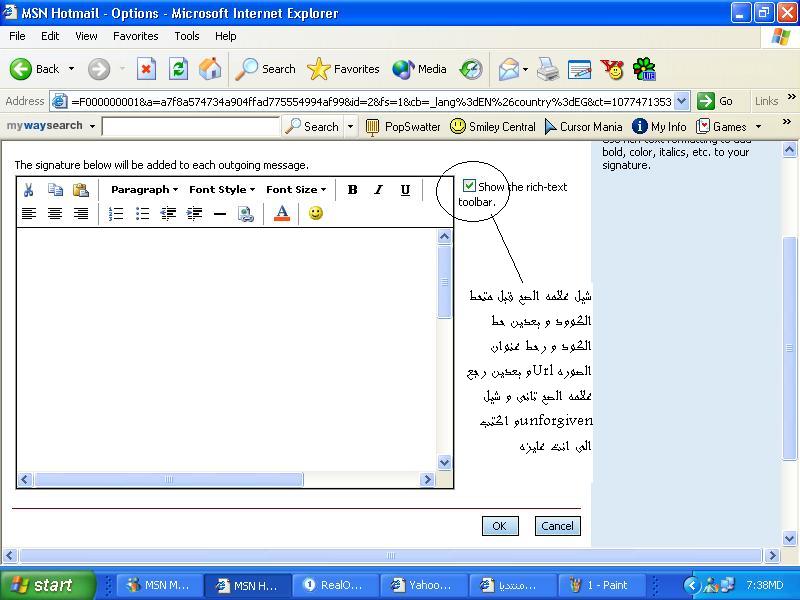Insert a horizontal line
Viewport: 800px width, 600px height.
point(220,214)
